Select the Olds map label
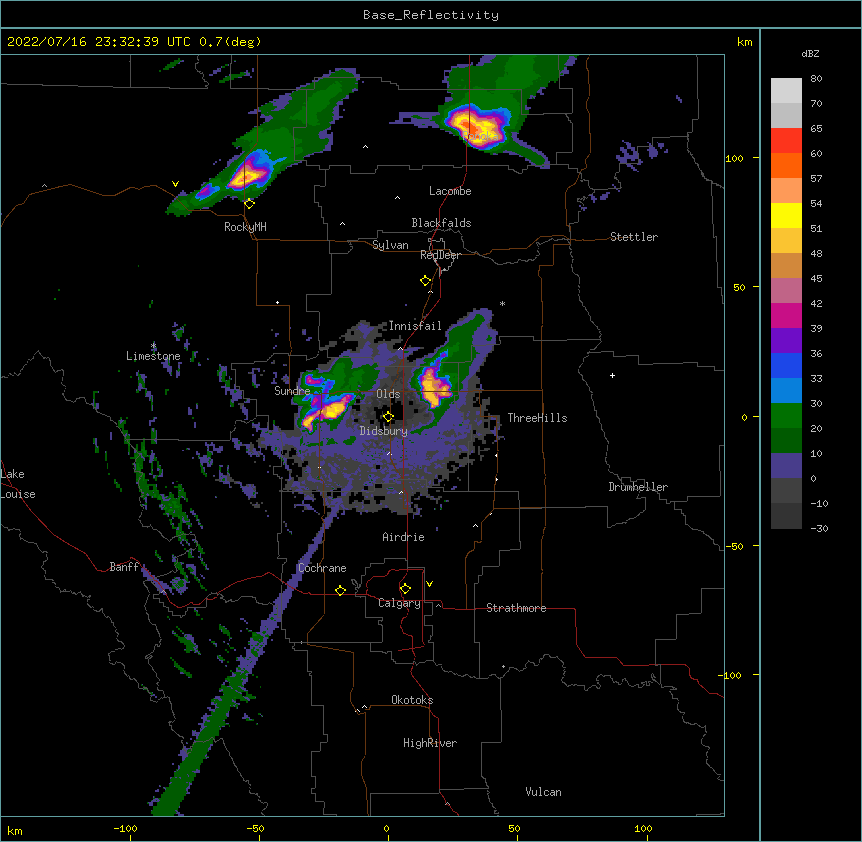The image size is (862, 842). tap(388, 394)
